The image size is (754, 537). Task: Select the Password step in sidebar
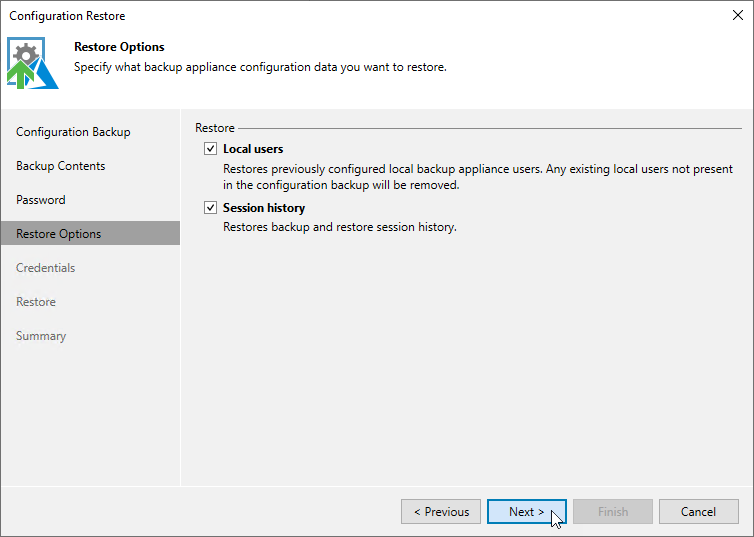point(41,200)
